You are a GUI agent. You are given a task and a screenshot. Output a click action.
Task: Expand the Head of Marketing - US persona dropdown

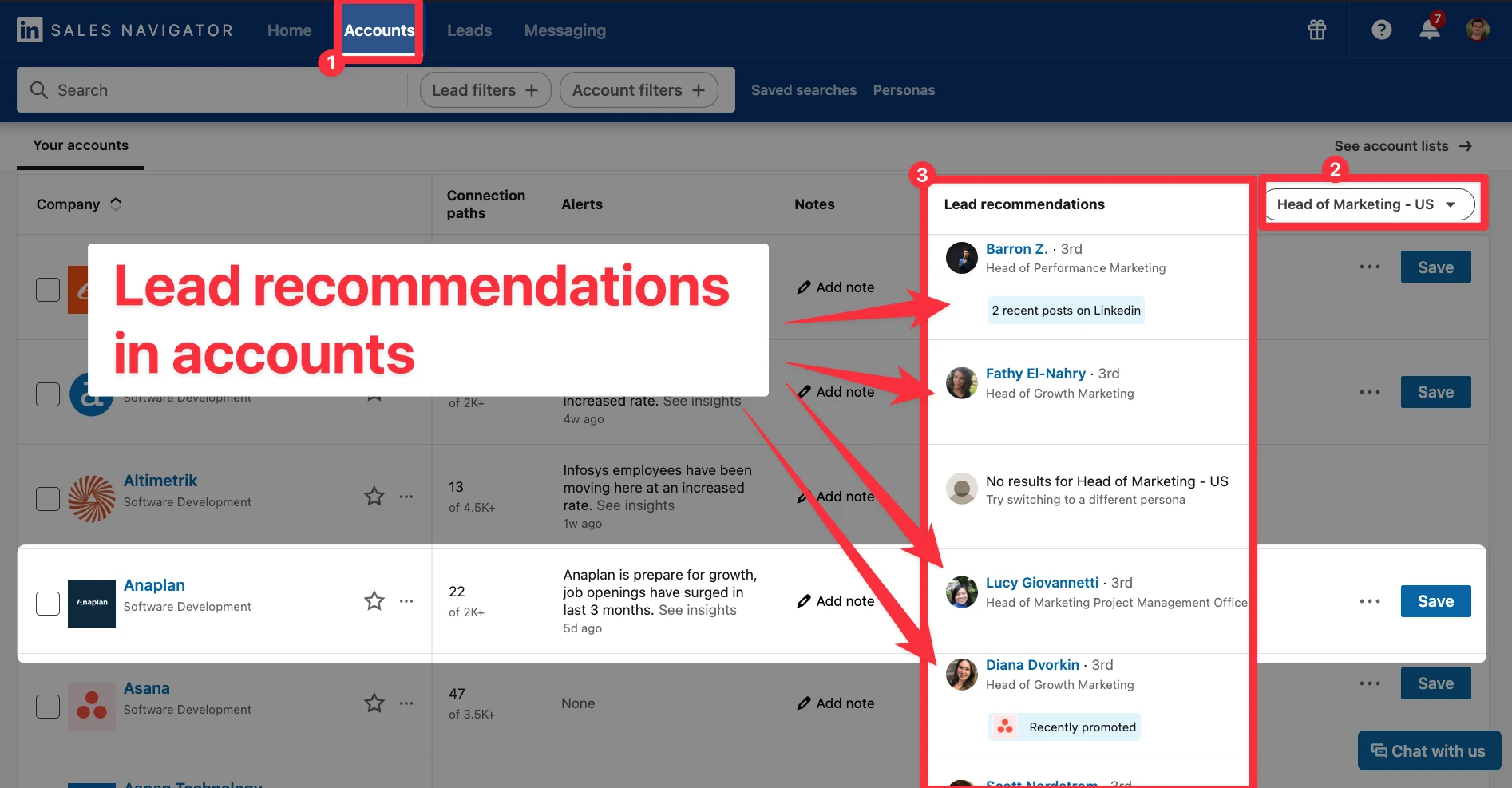pyautogui.click(x=1370, y=204)
